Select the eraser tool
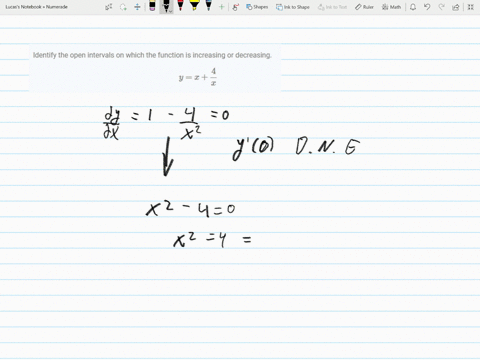The image size is (480, 360). point(152,6)
